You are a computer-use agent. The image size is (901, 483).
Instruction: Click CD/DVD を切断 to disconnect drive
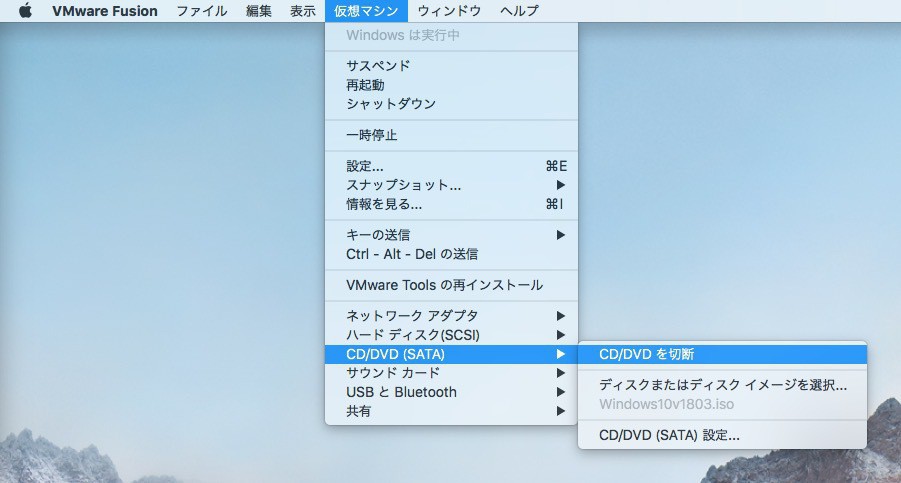pos(722,354)
